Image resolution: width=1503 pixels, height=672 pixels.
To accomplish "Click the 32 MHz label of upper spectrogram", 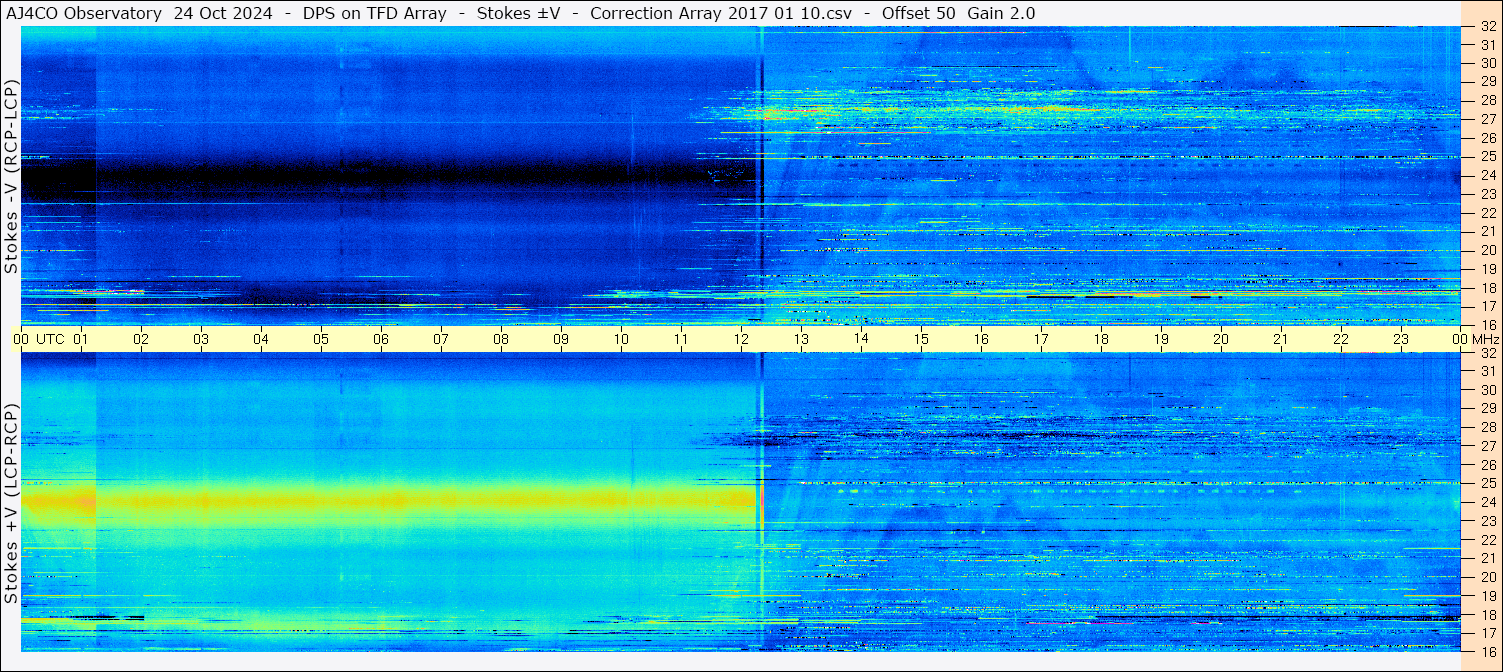I will coord(1487,27).
